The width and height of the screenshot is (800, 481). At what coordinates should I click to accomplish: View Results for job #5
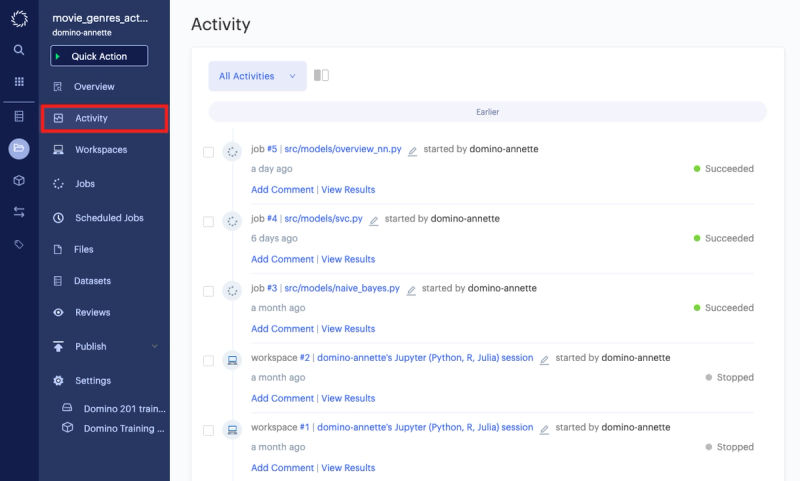[x=348, y=189]
